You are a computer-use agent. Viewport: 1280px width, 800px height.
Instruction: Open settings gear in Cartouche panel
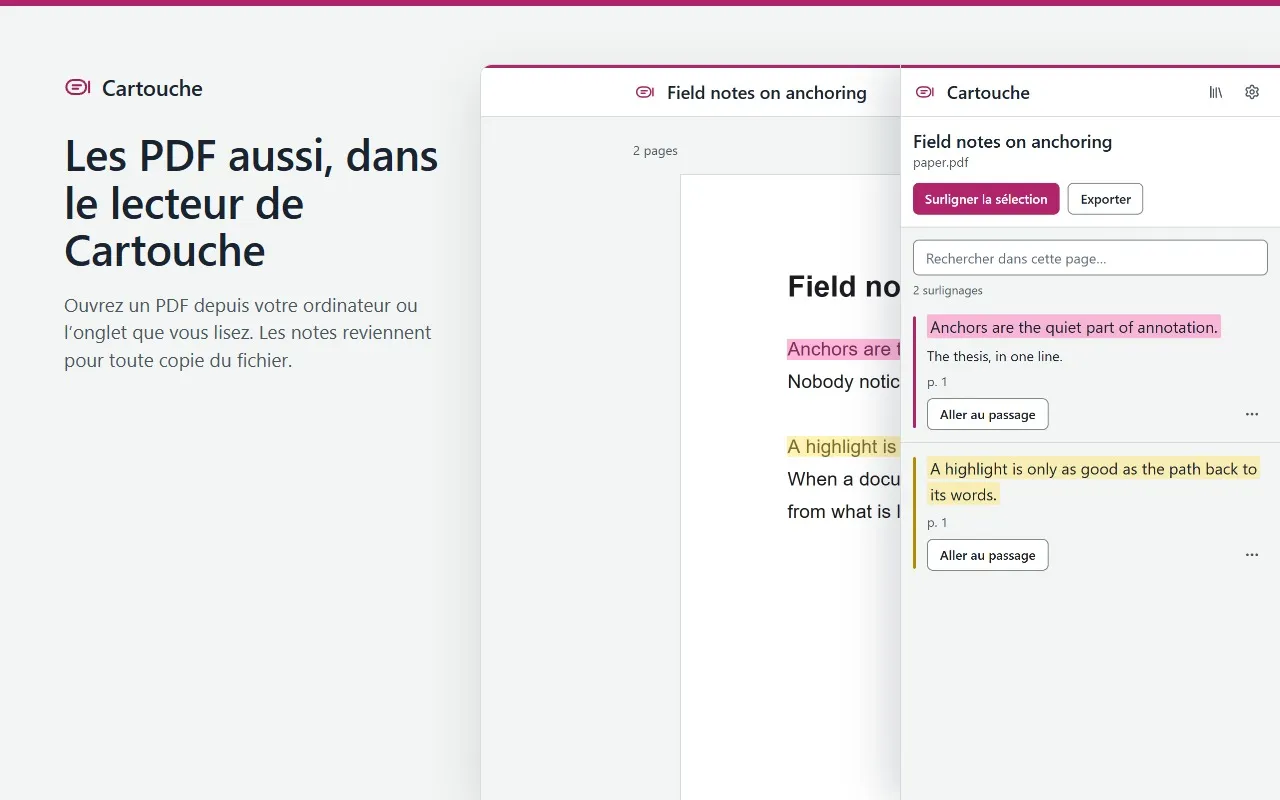[x=1252, y=92]
